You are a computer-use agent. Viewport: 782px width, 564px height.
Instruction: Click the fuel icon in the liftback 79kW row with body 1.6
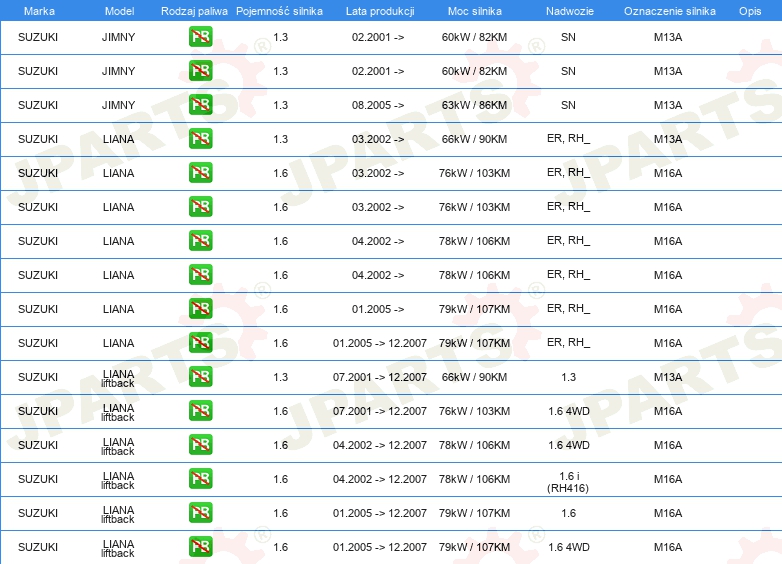(x=200, y=513)
